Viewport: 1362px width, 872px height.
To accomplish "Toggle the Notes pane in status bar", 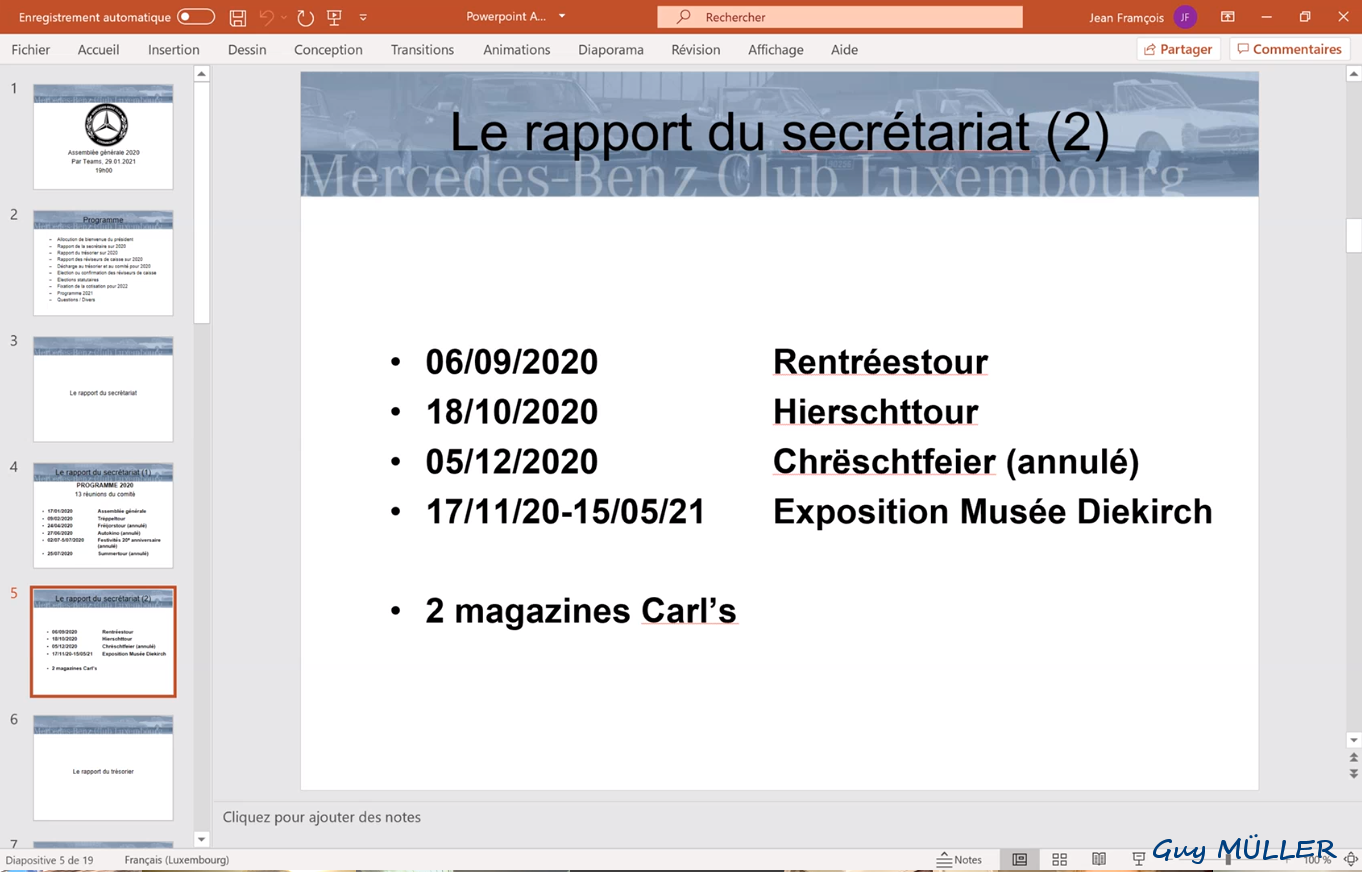I will 959,859.
